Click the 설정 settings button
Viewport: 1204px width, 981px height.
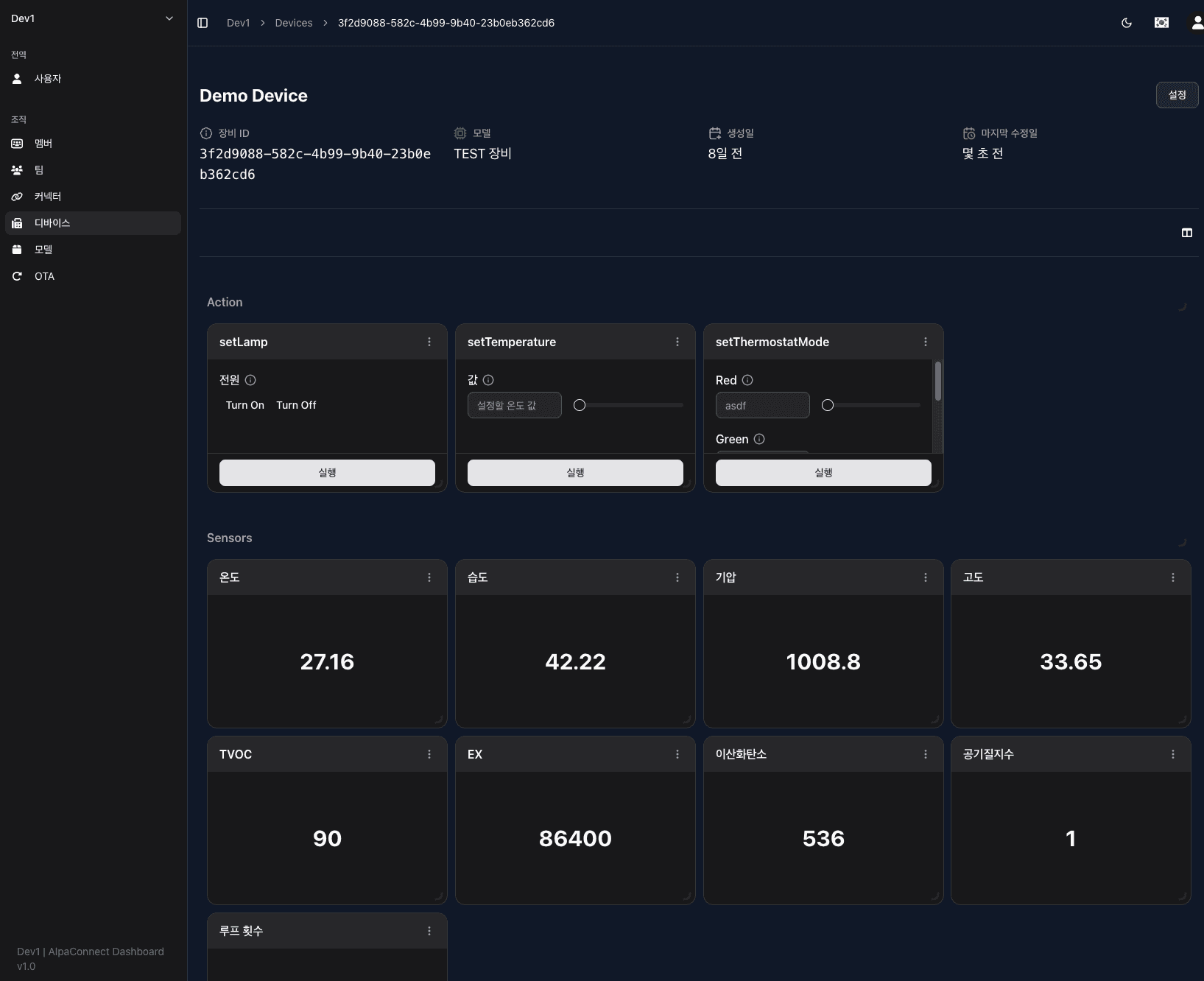pos(1177,95)
